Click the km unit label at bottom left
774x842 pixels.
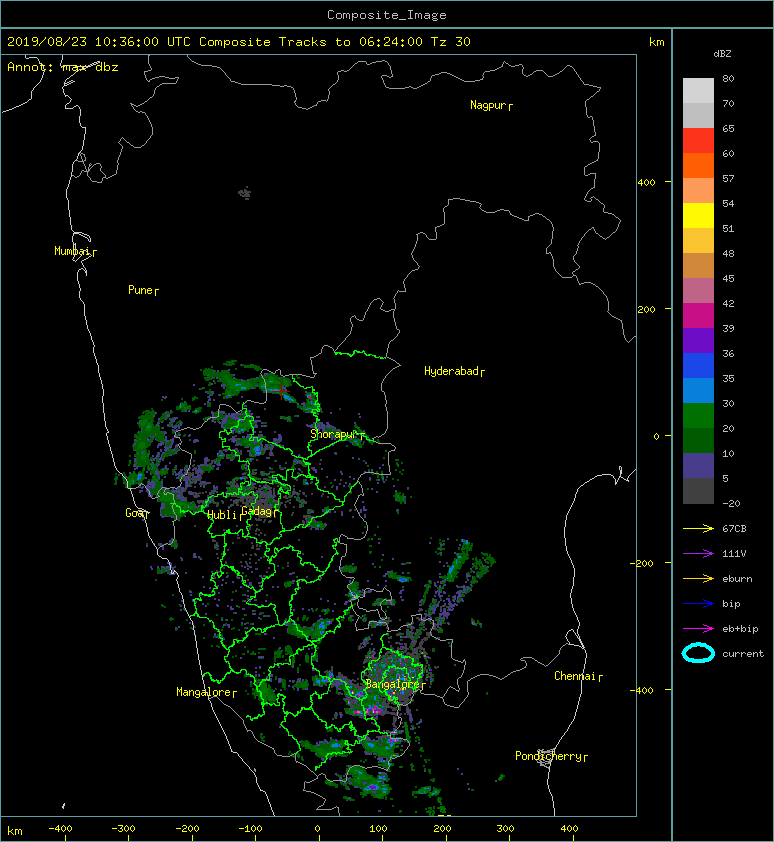pyautogui.click(x=15, y=831)
